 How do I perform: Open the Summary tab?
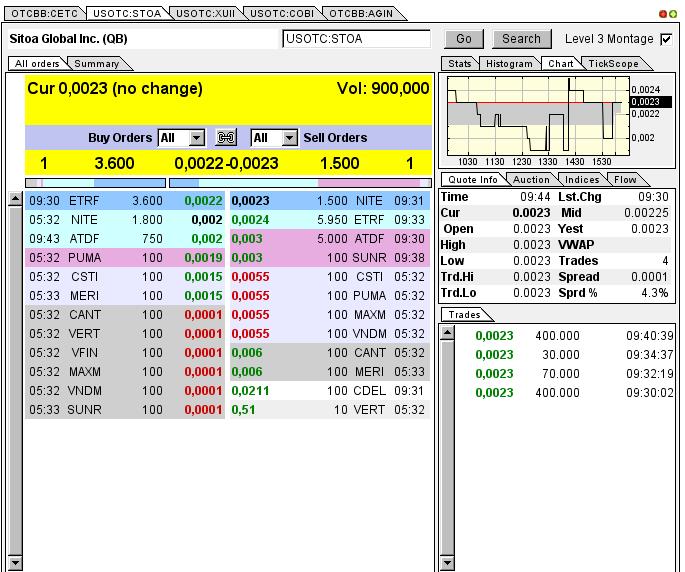pyautogui.click(x=97, y=64)
